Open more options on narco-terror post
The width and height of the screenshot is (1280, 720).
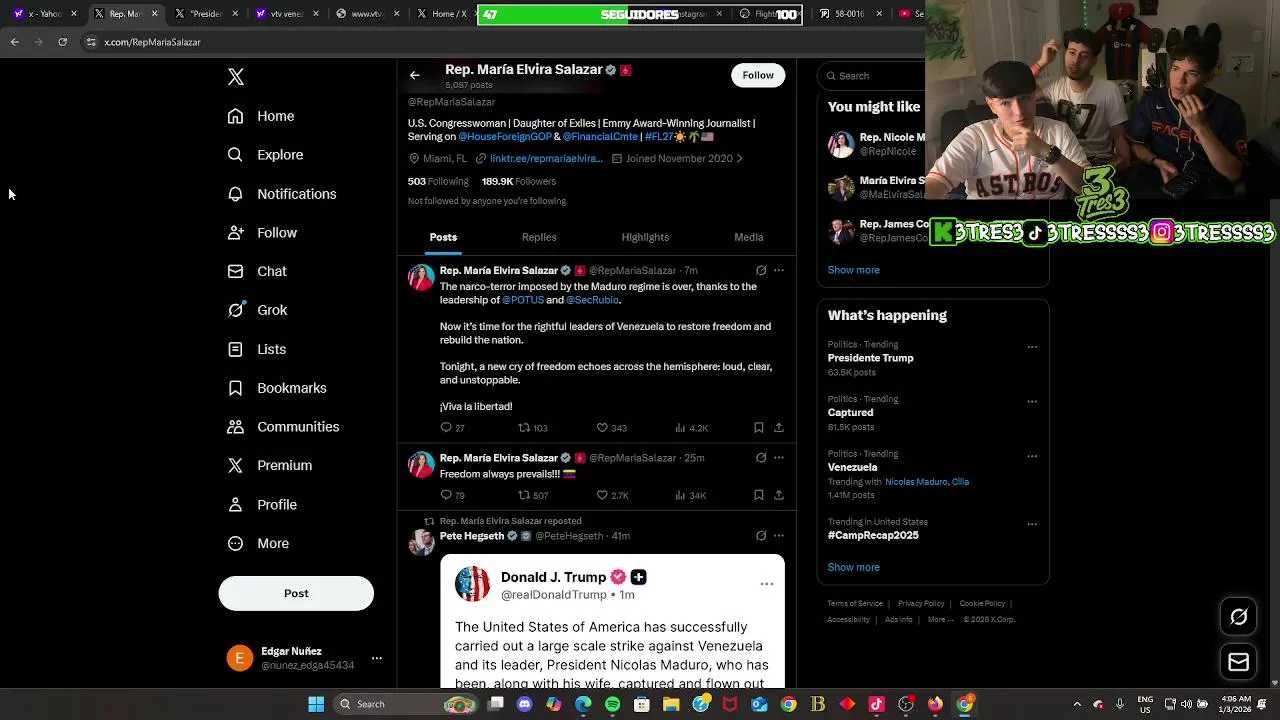779,270
